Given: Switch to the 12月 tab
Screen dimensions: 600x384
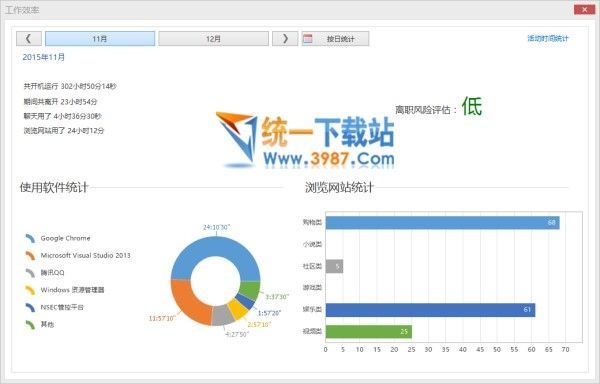Looking at the screenshot, I should (x=214, y=39).
